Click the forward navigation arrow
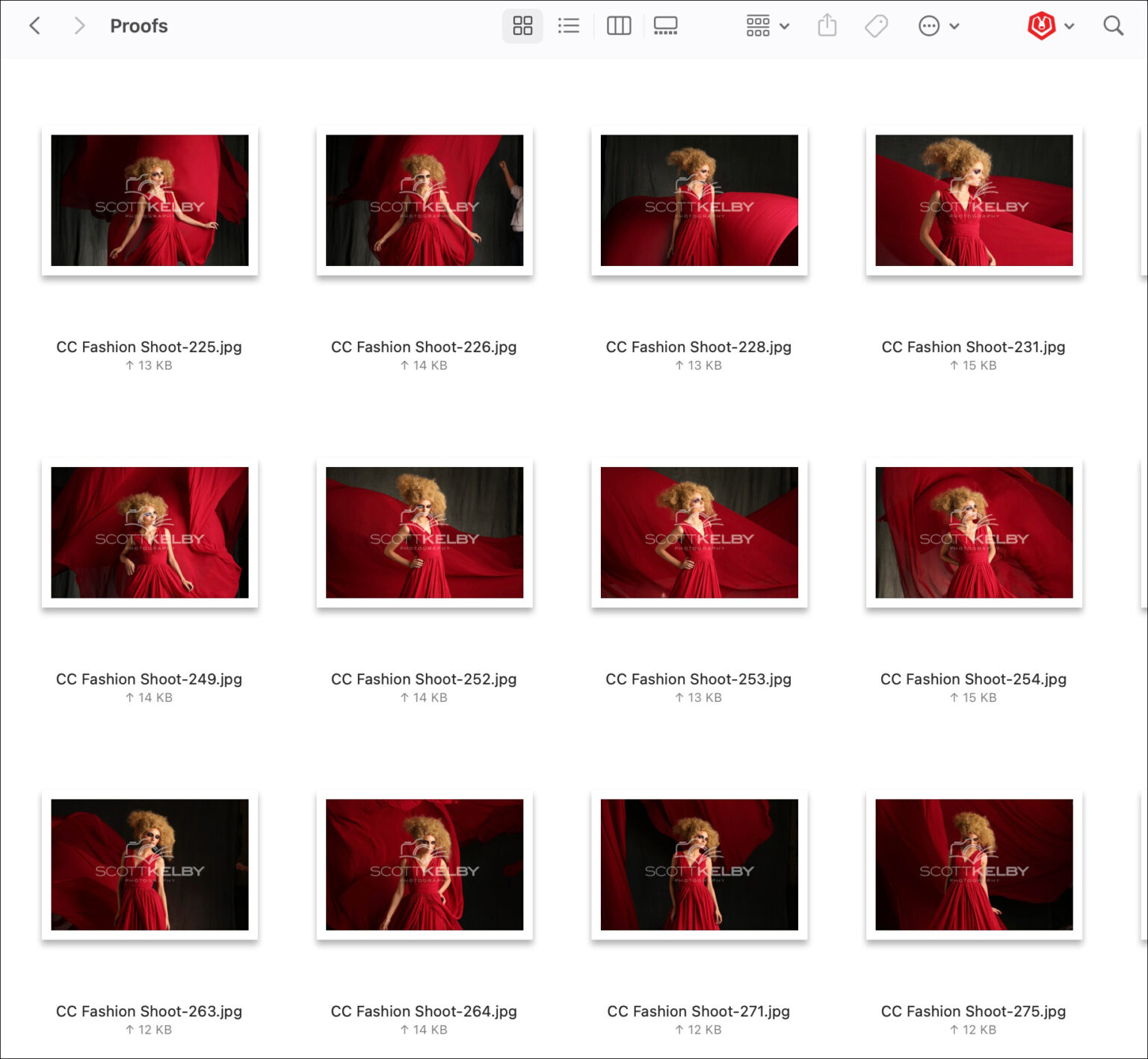This screenshot has height=1059, width=1148. (80, 25)
